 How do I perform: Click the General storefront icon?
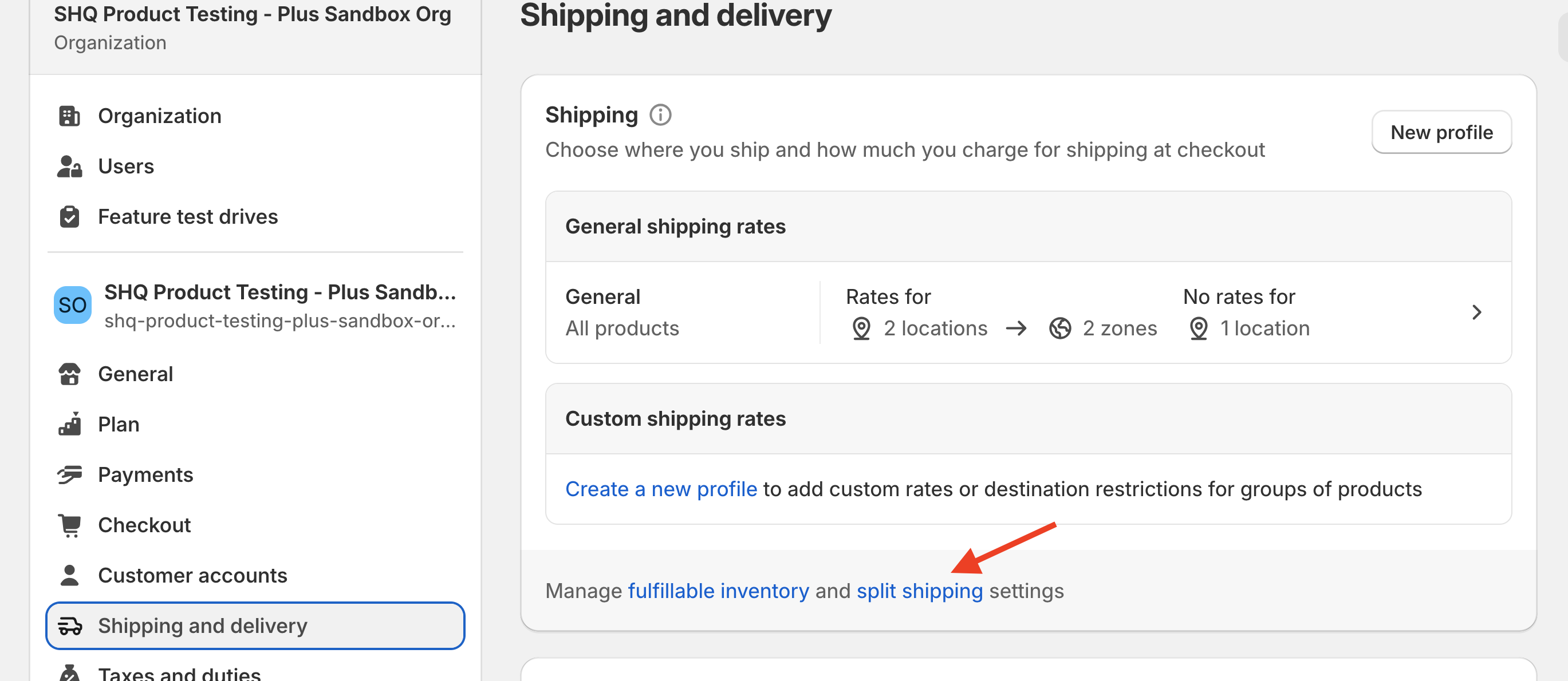click(69, 374)
